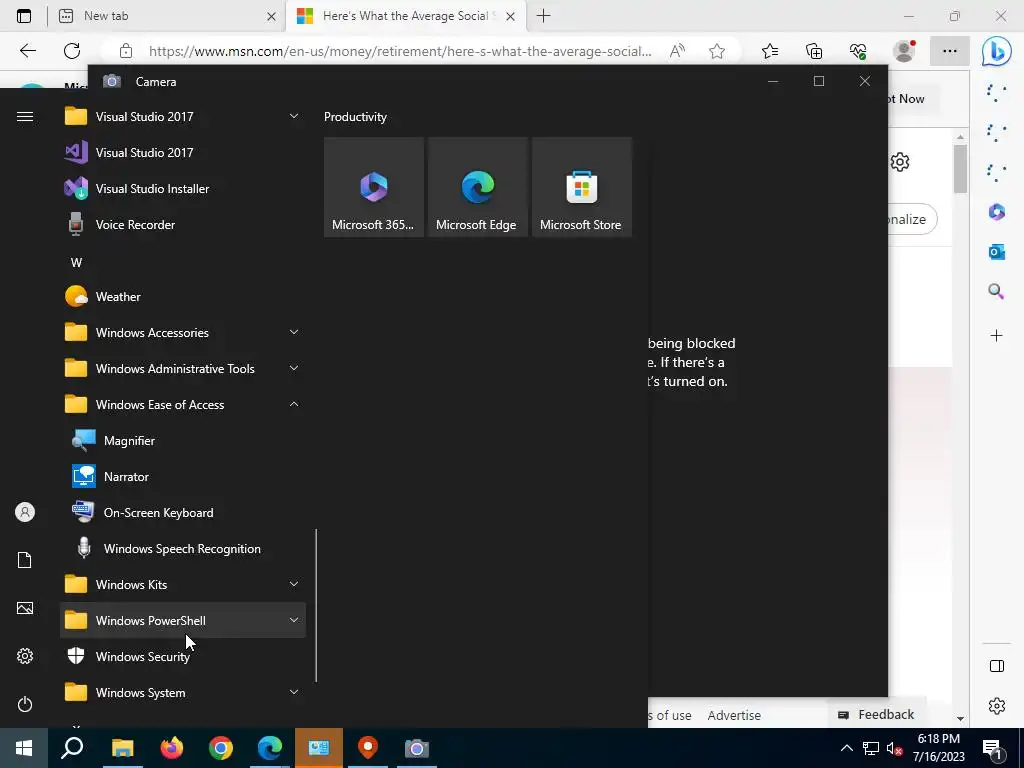Screen dimensions: 1024x768
Task: Click Read aloud icon in address bar
Action: (x=677, y=51)
